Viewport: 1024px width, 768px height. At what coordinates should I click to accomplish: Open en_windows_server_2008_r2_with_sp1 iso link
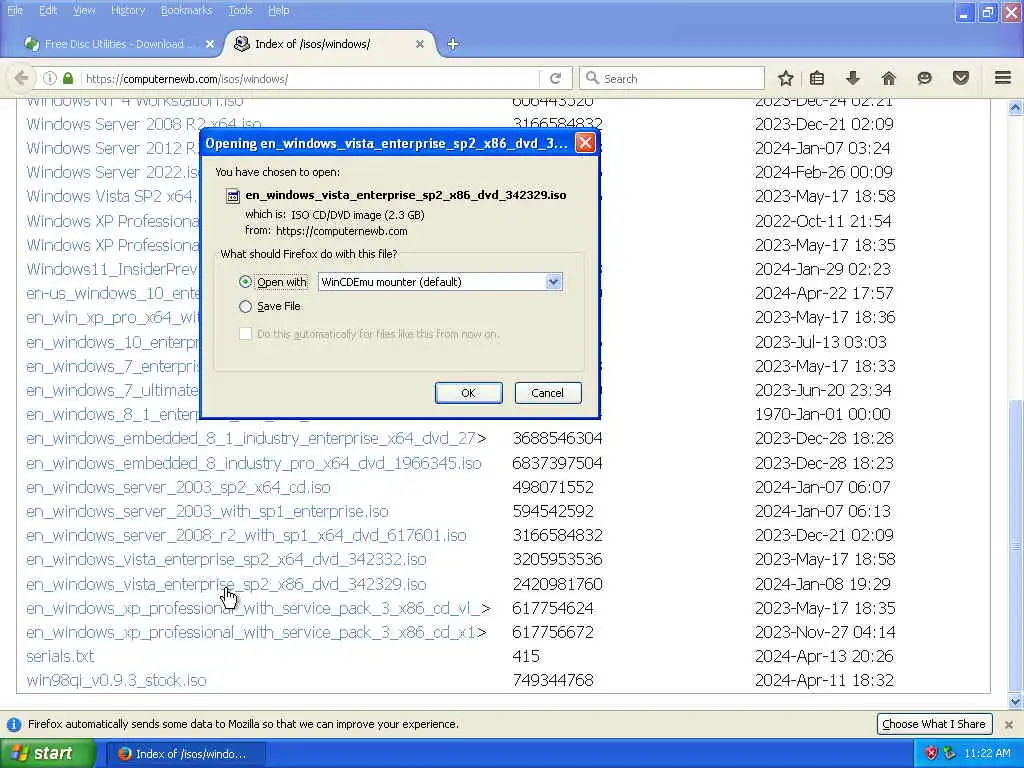click(x=246, y=536)
